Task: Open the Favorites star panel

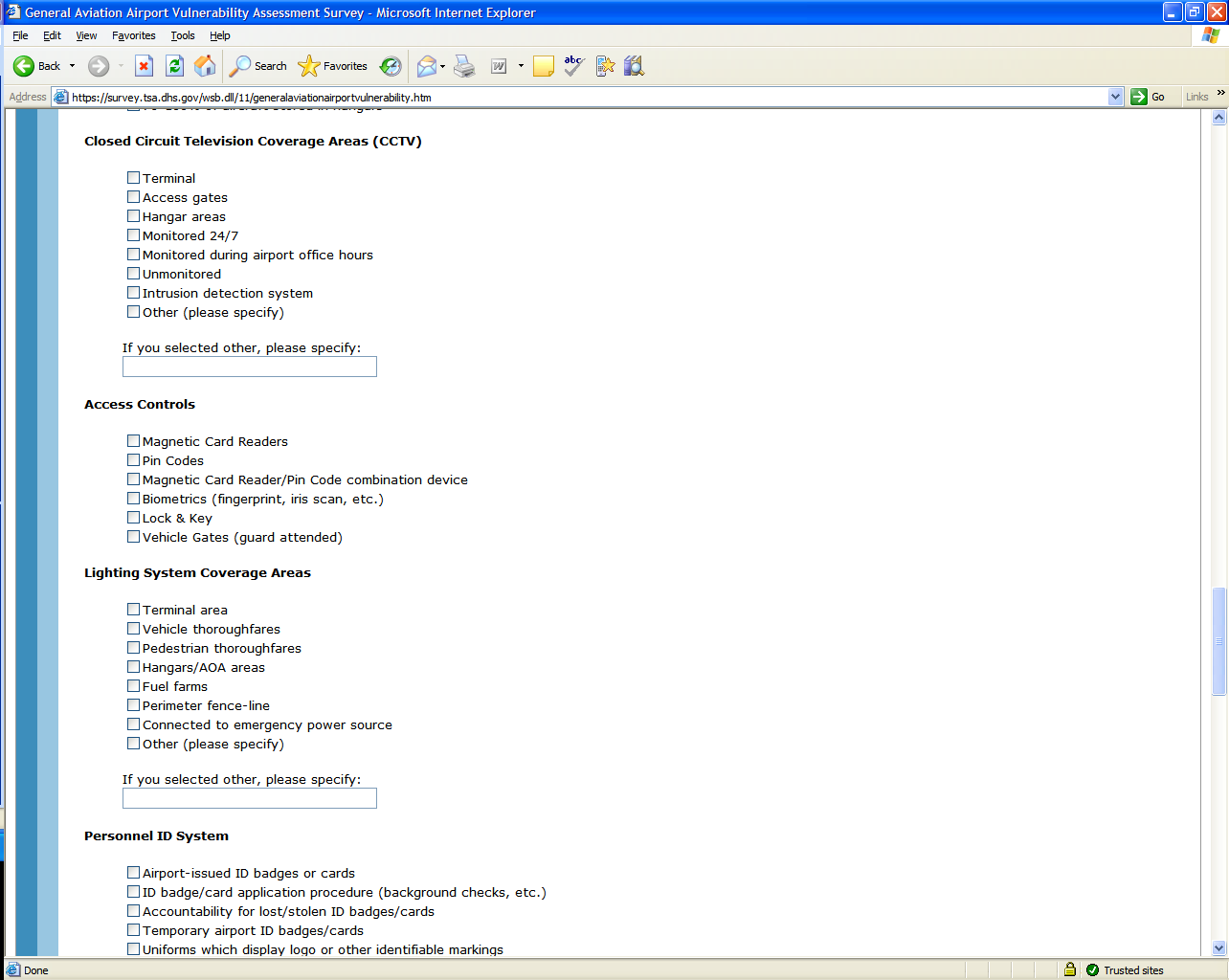Action: pos(332,66)
